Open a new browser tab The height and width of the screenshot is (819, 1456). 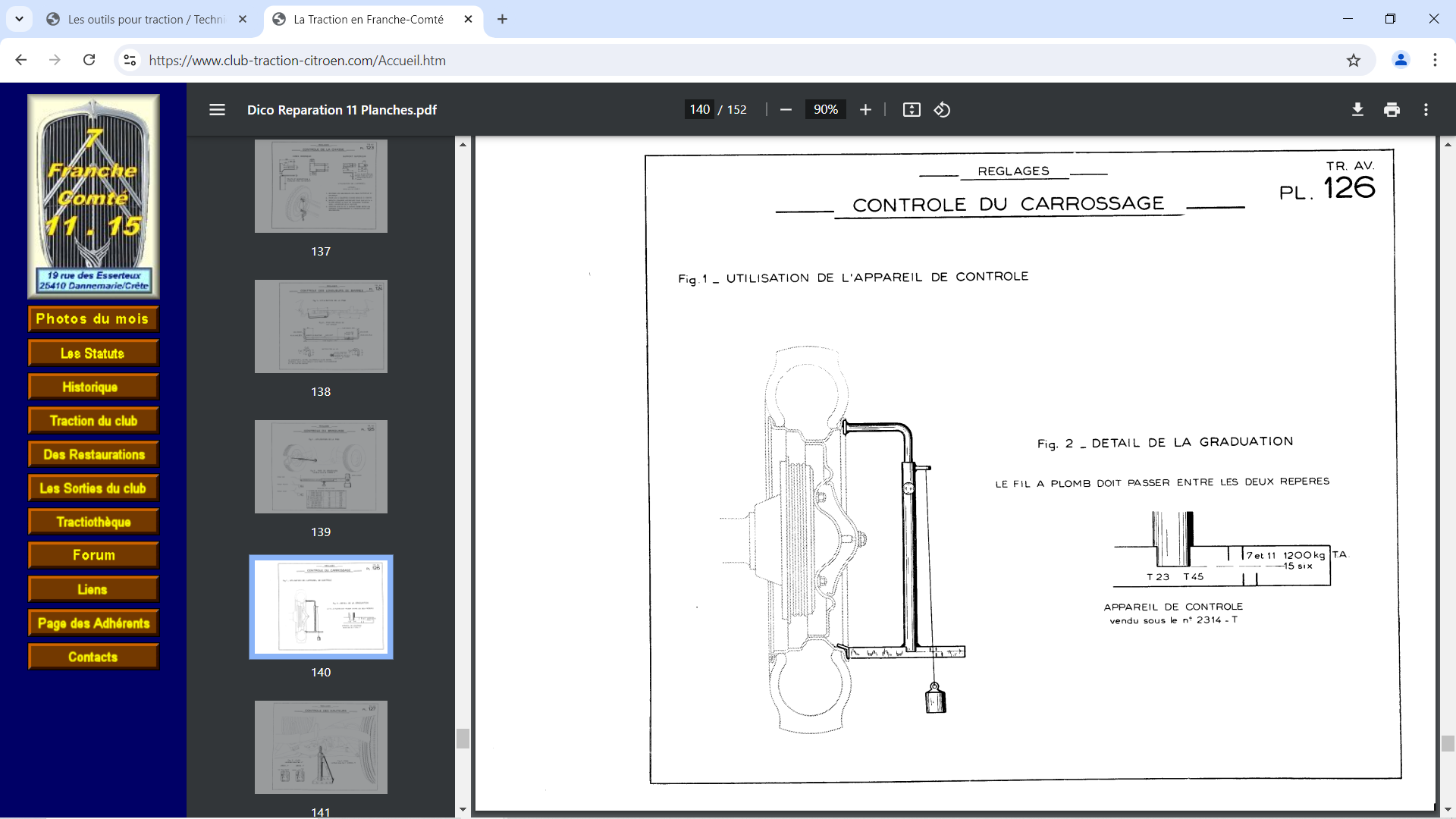coord(502,19)
